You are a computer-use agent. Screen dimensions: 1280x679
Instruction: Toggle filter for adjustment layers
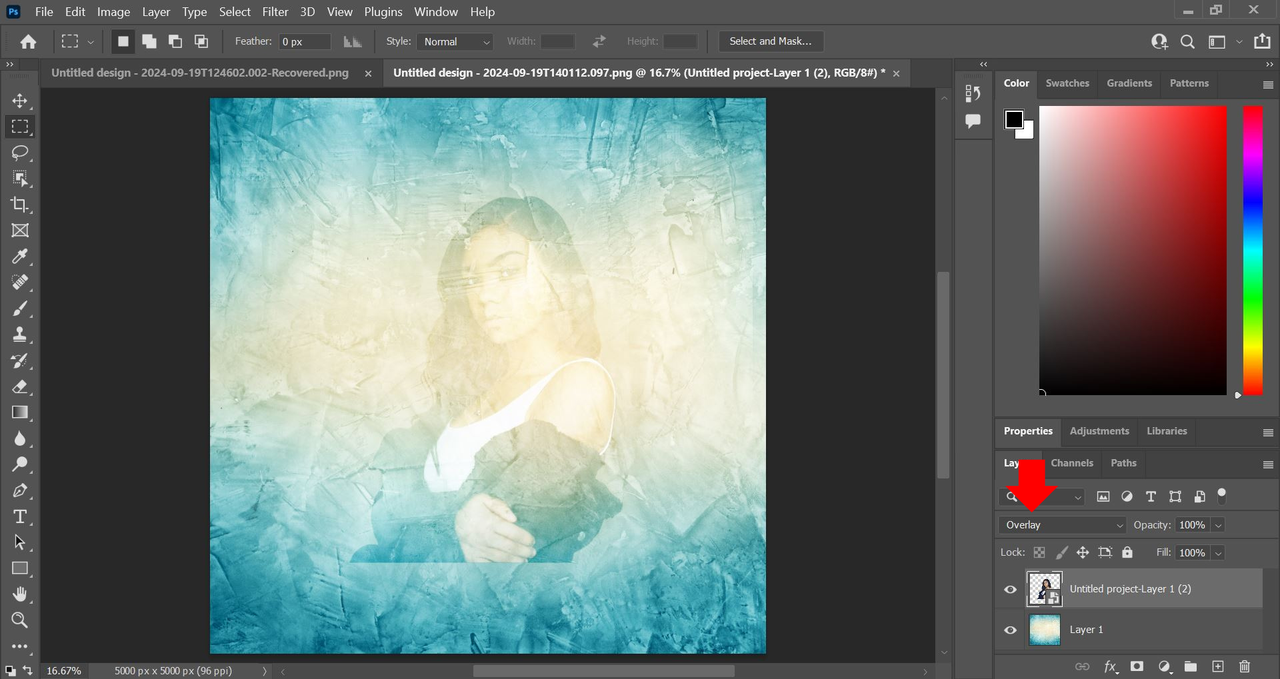1127,496
